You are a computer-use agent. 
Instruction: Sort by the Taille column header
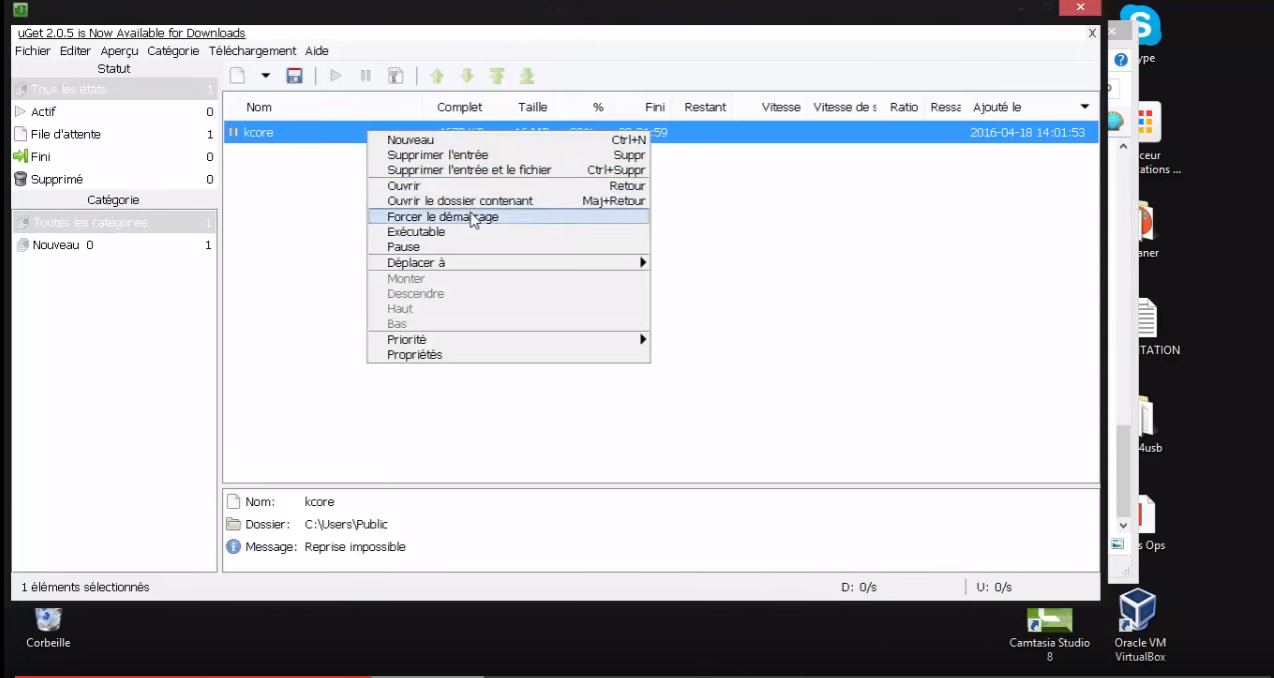[x=533, y=107]
